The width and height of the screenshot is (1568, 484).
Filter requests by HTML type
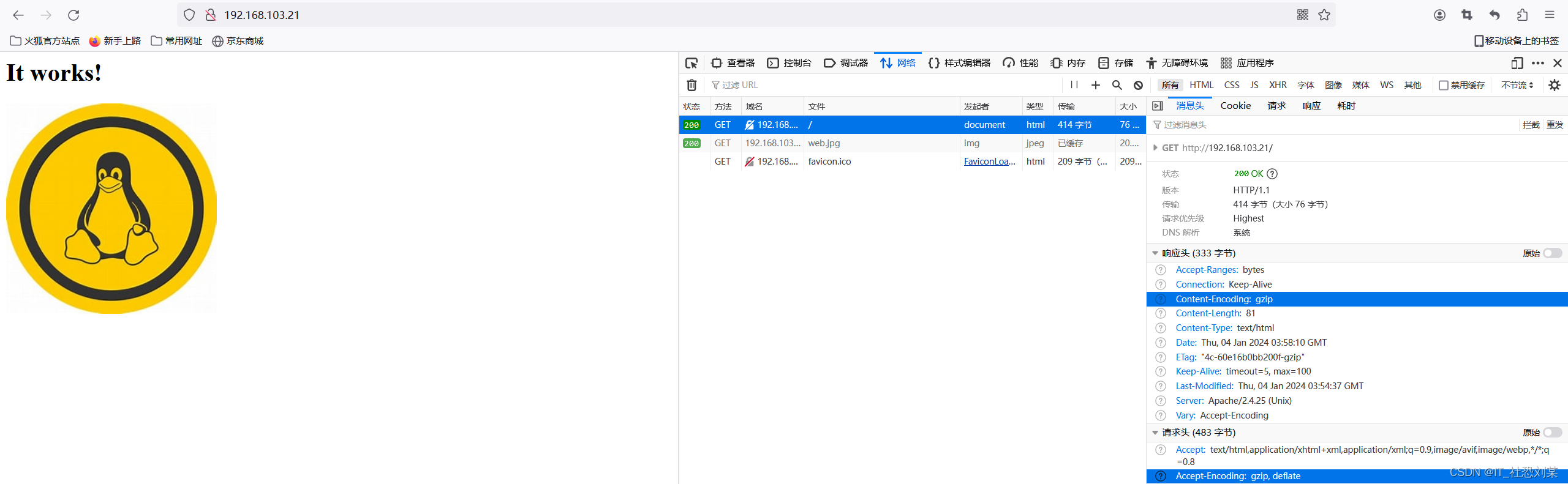pyautogui.click(x=1202, y=85)
